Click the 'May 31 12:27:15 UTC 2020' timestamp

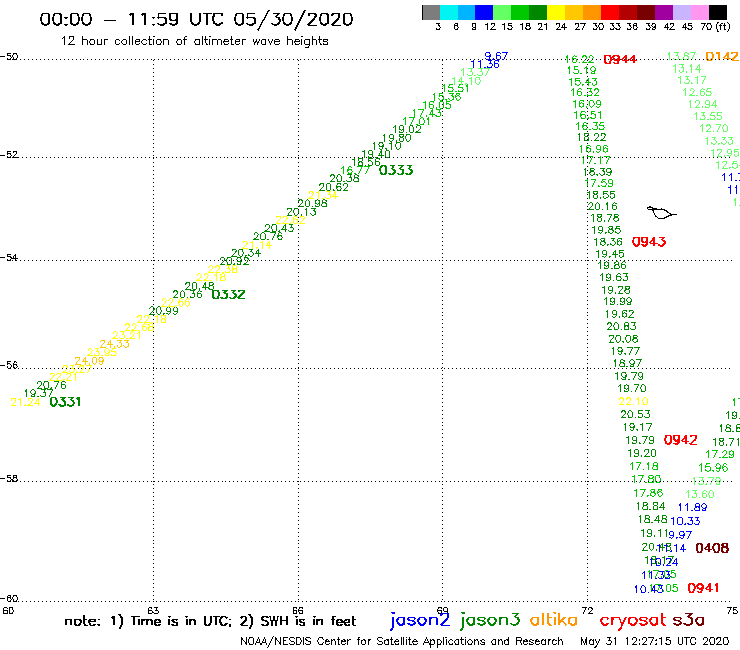click(655, 642)
